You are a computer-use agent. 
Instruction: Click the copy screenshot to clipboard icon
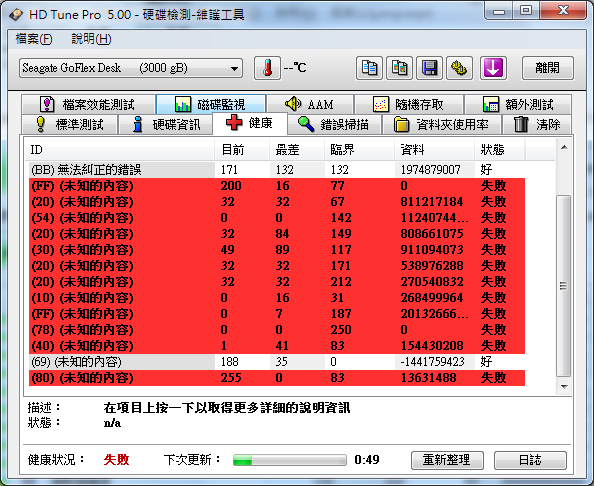399,68
